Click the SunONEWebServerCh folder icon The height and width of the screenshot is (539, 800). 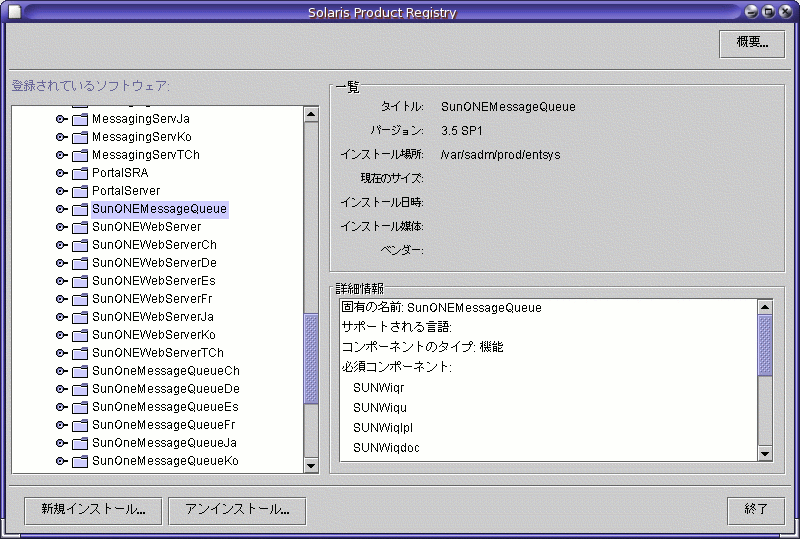coord(80,246)
